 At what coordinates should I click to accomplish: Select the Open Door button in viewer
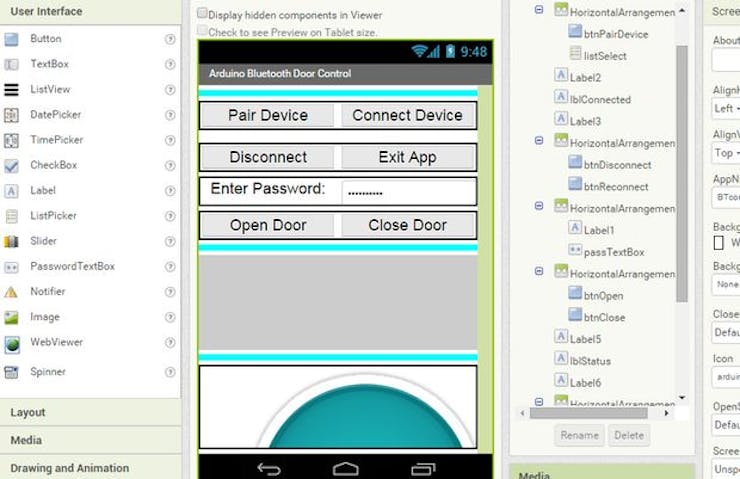268,225
